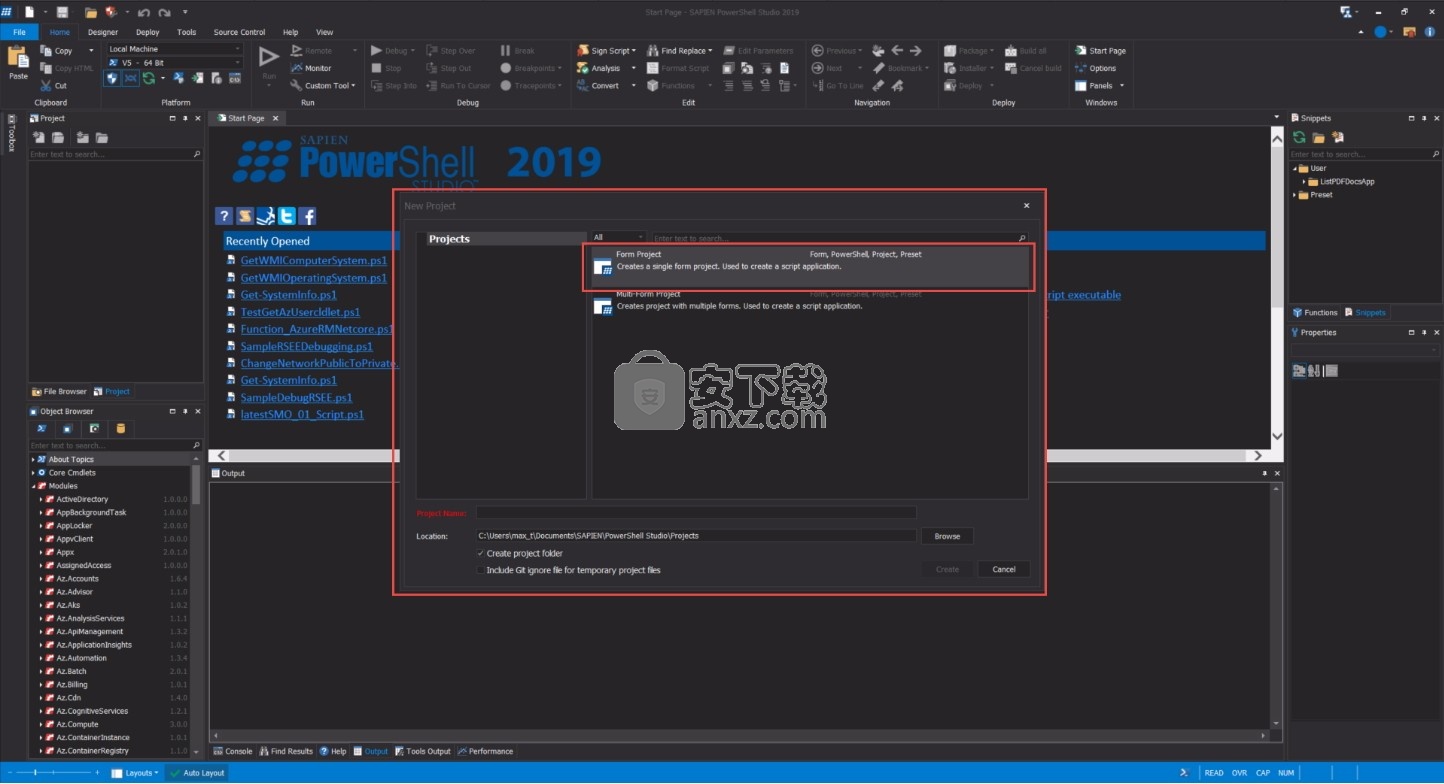Screen dimensions: 1444x784
Task: Click the Browse button in New Project
Action: [x=947, y=536]
